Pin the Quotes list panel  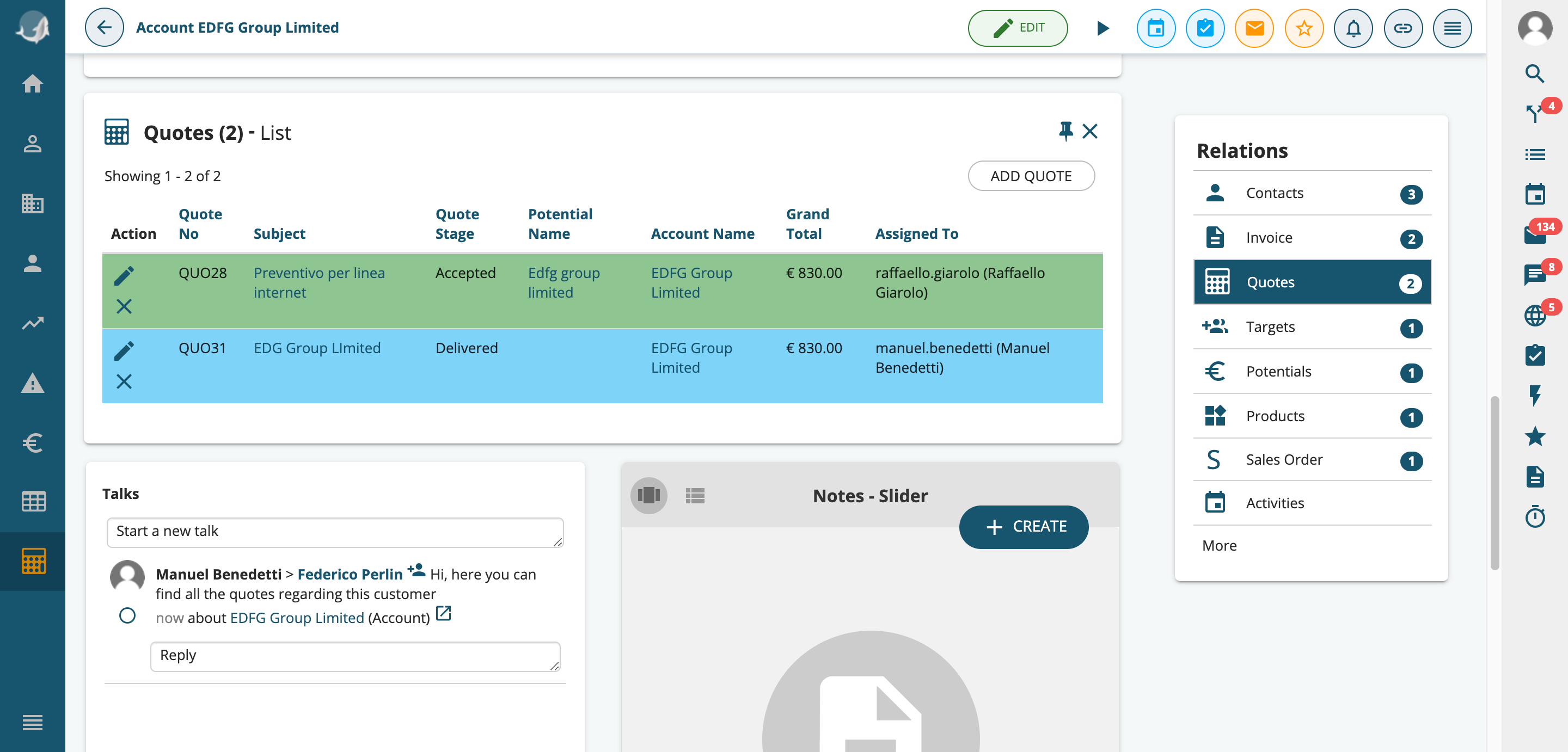(1065, 131)
